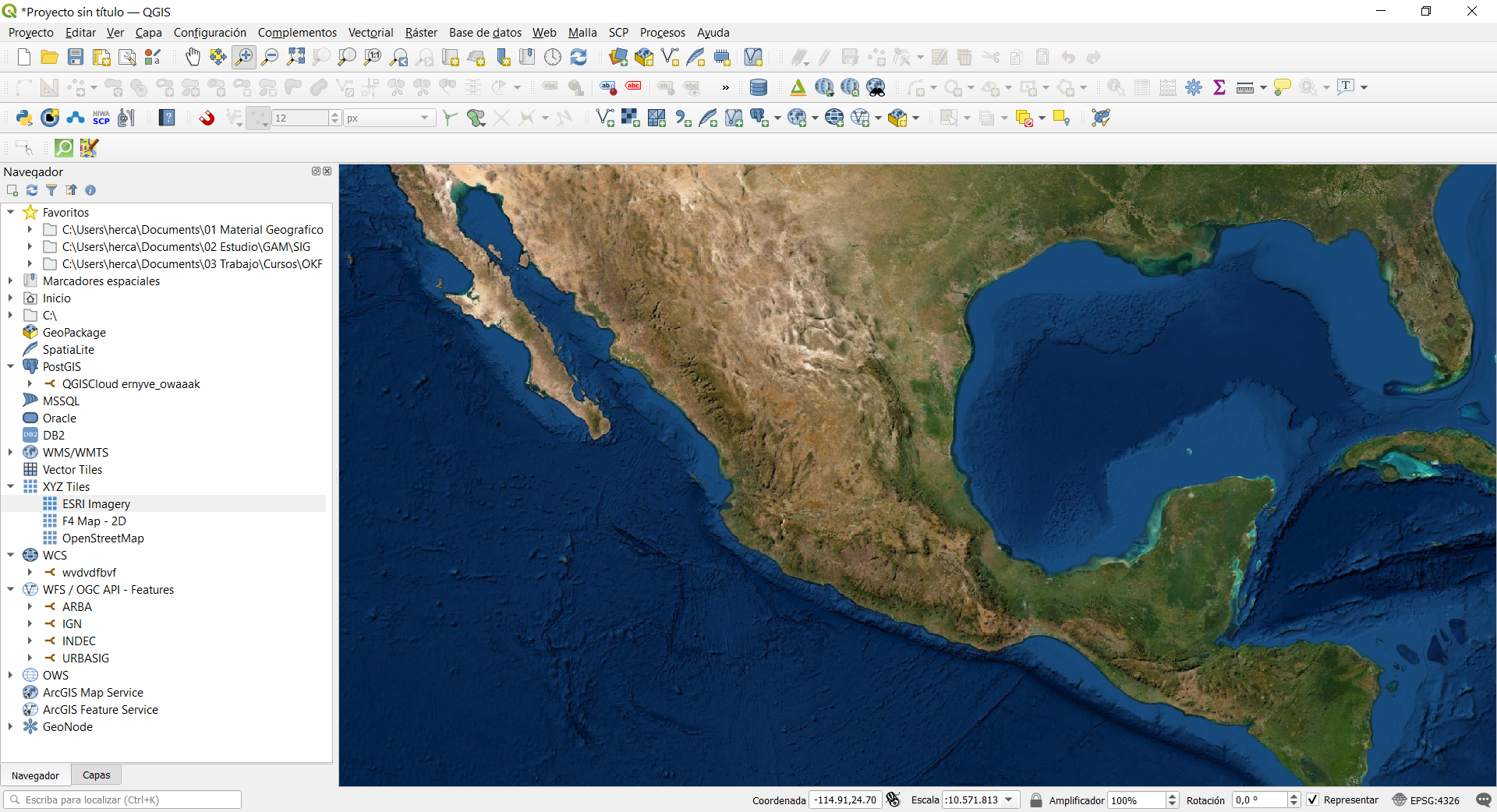Screen dimensions: 1497x812
Task: Click the green QuickOSM search icon
Action: click(64, 147)
